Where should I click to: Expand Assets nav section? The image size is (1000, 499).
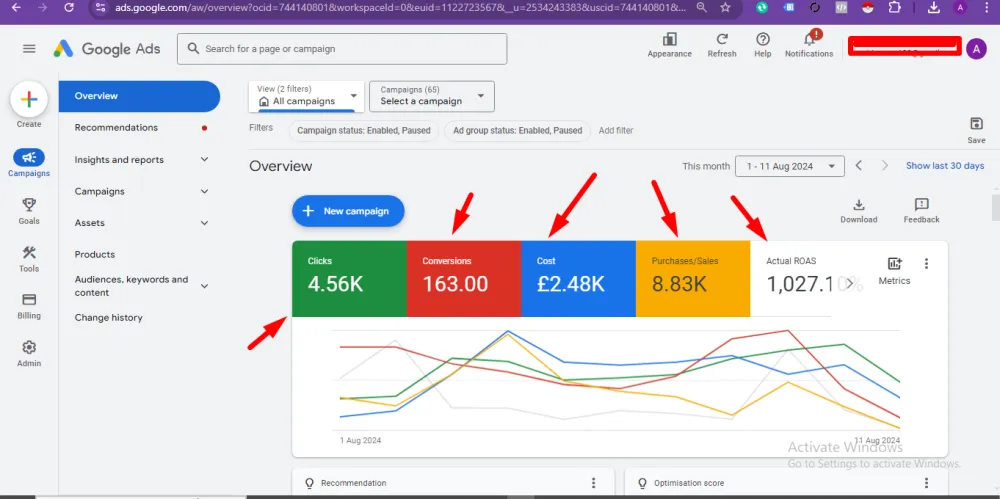(x=204, y=223)
